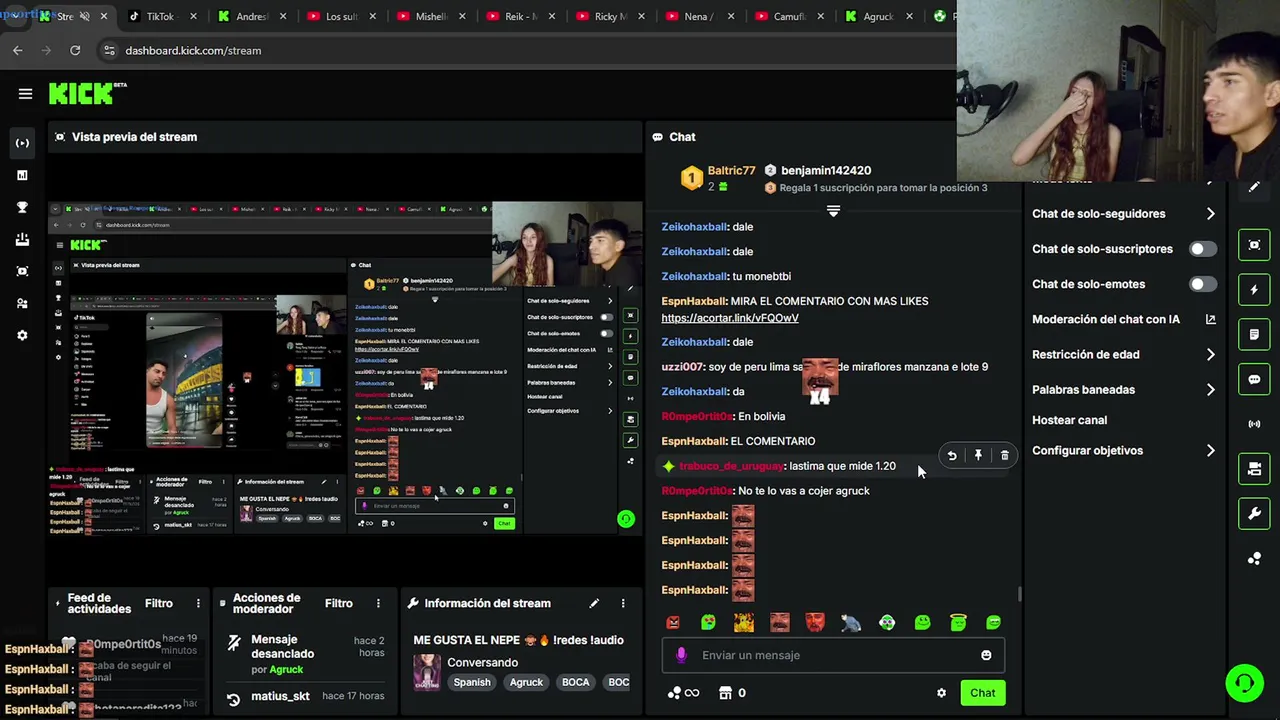This screenshot has height=720, width=1280.
Task: Open activity feed three-dot menu
Action: coord(198,603)
